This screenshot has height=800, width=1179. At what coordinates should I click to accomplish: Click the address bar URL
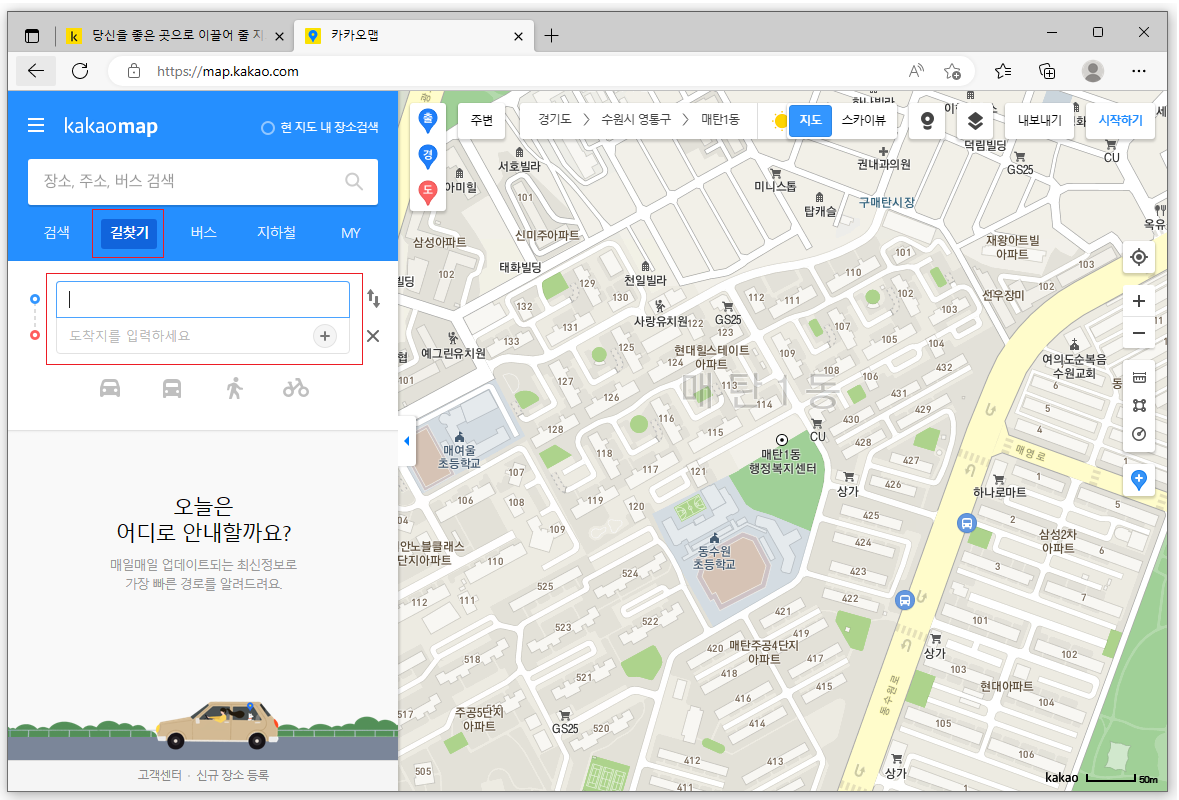228,71
